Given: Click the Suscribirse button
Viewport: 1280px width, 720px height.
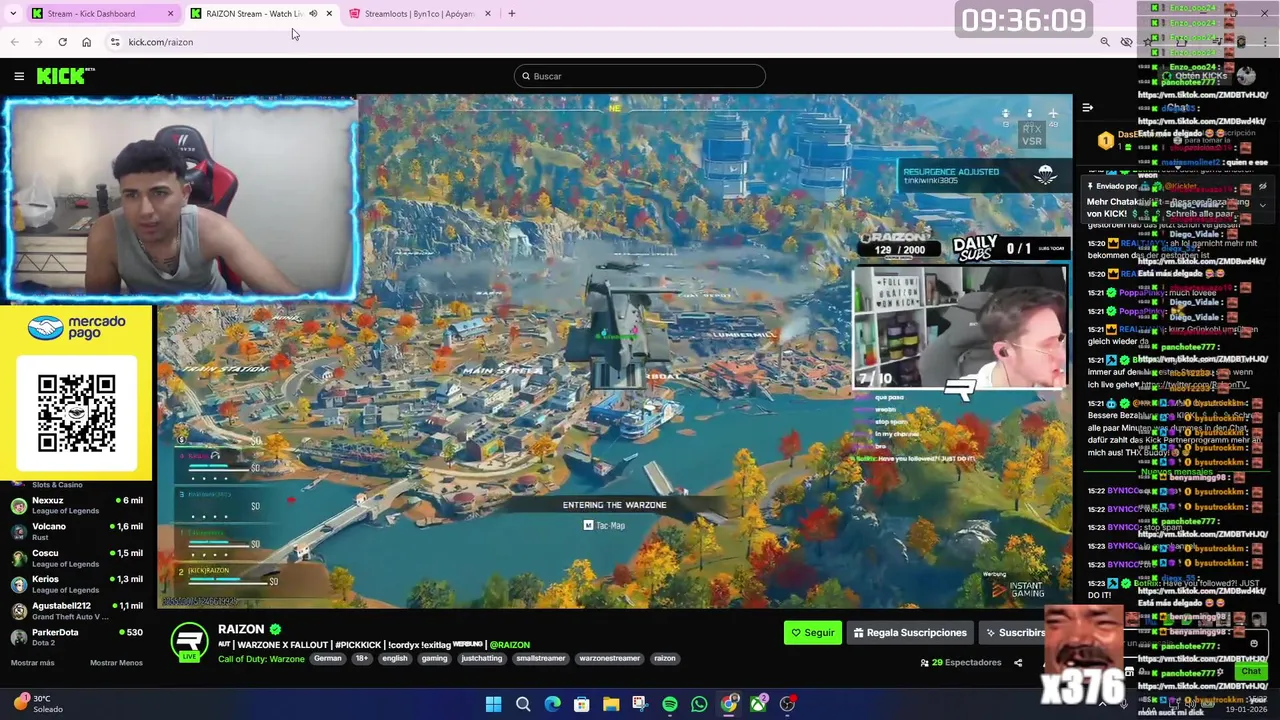Looking at the screenshot, I should tap(1015, 633).
